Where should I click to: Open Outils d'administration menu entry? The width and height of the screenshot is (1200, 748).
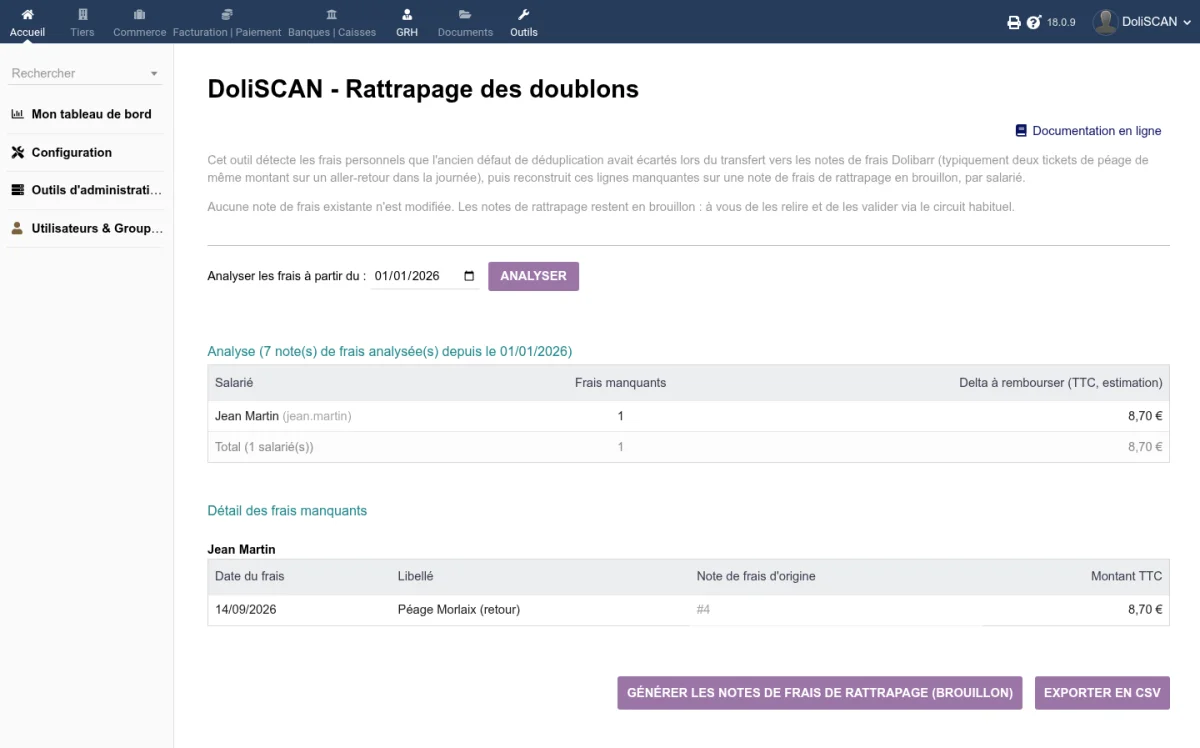(96, 190)
